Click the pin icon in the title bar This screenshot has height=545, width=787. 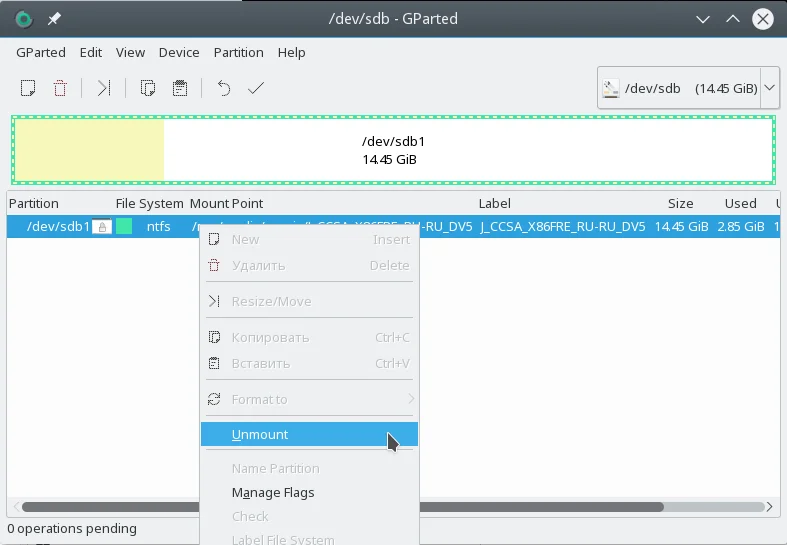(54, 19)
